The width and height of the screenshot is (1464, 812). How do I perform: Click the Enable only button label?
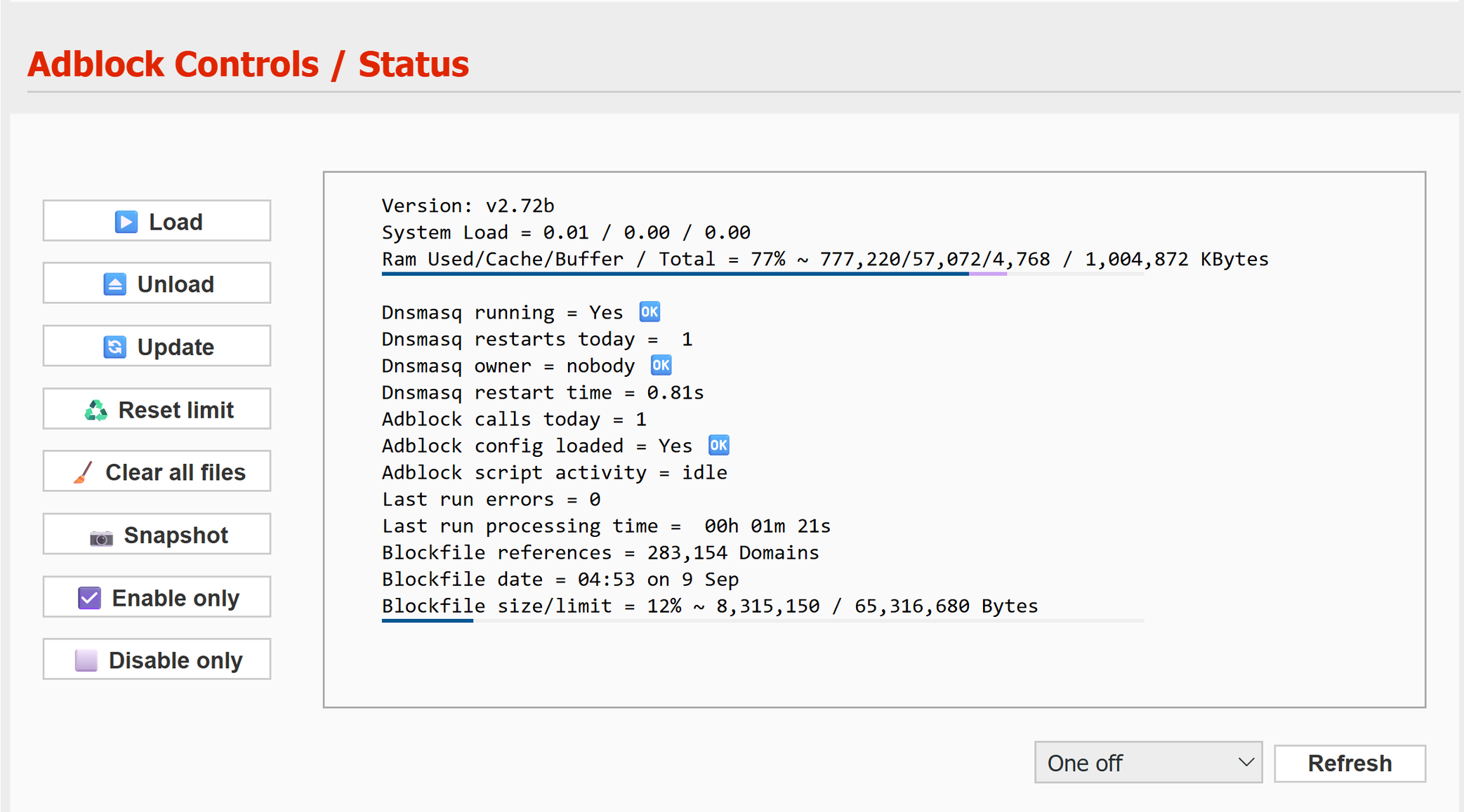(176, 598)
